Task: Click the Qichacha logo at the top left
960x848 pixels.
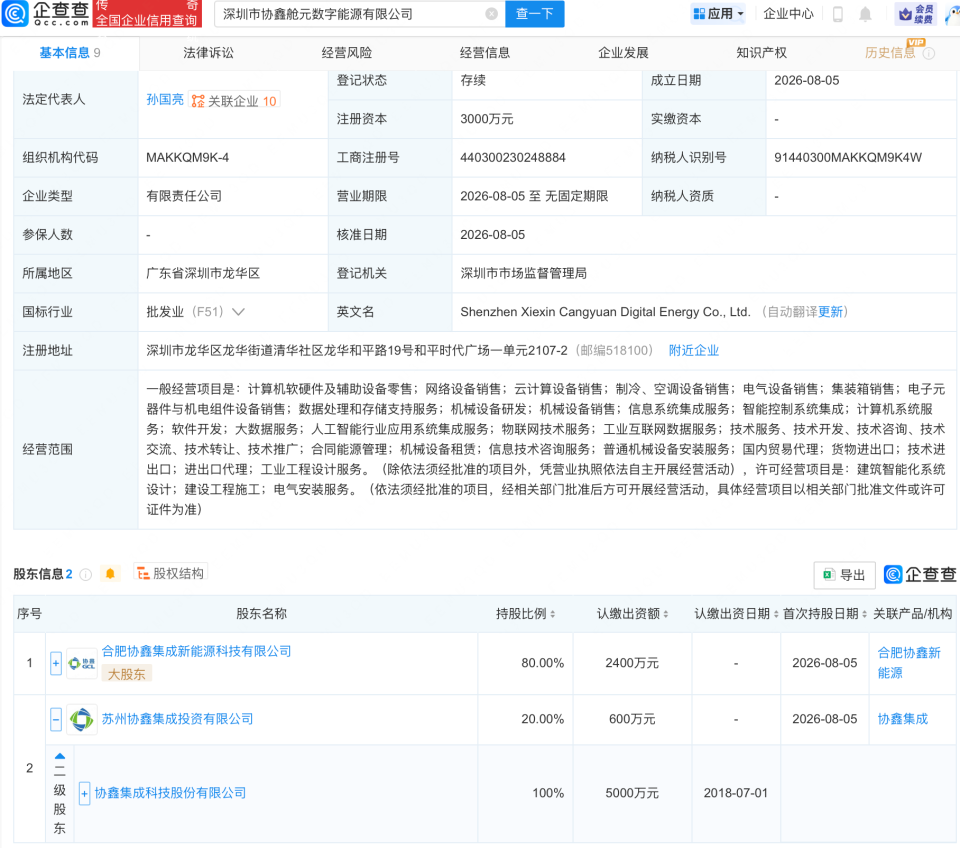Action: click(46, 13)
